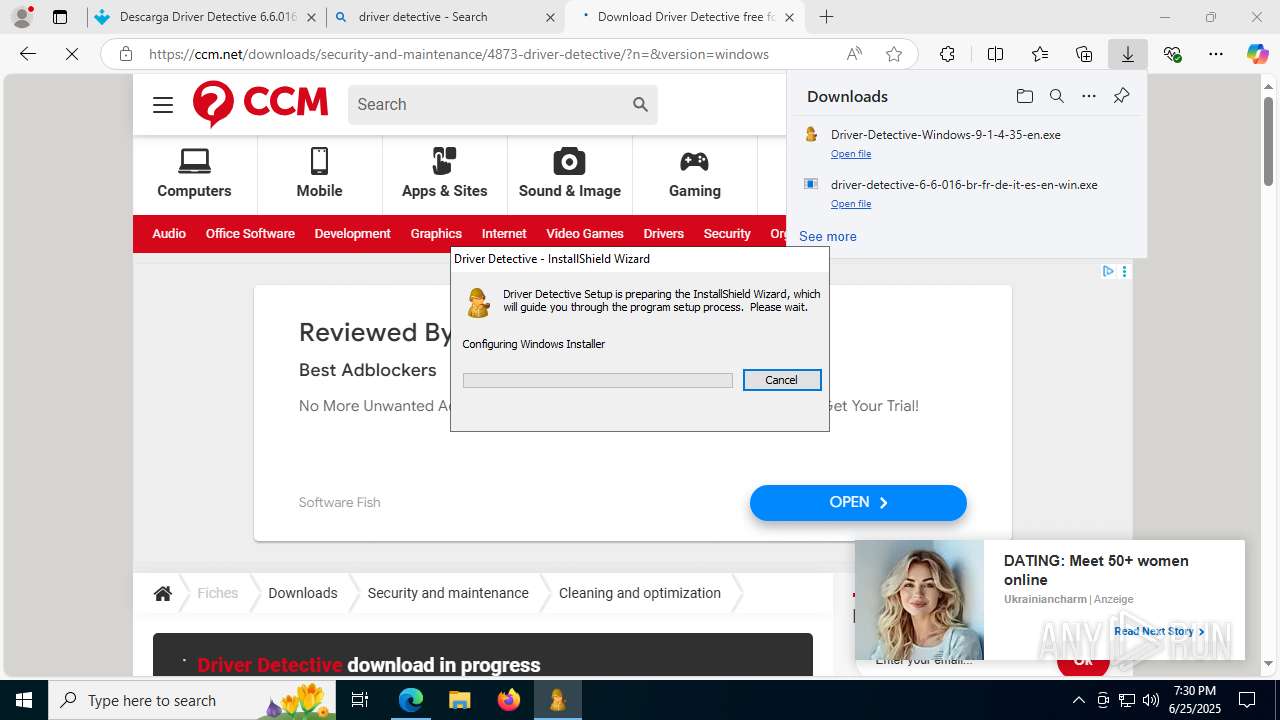Open the Gaming category
Screen dimensions: 1280x720
(x=694, y=174)
